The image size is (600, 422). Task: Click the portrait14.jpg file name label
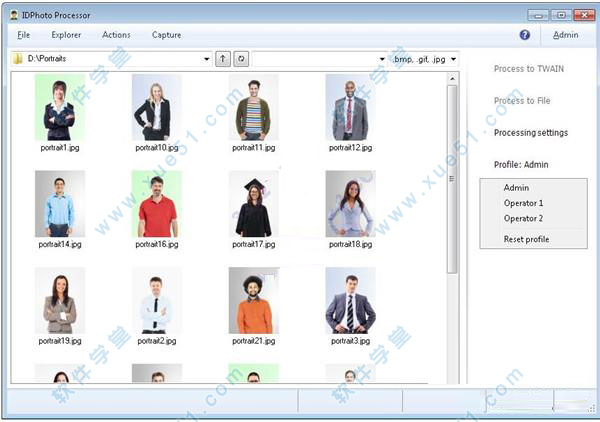pyautogui.click(x=60, y=244)
